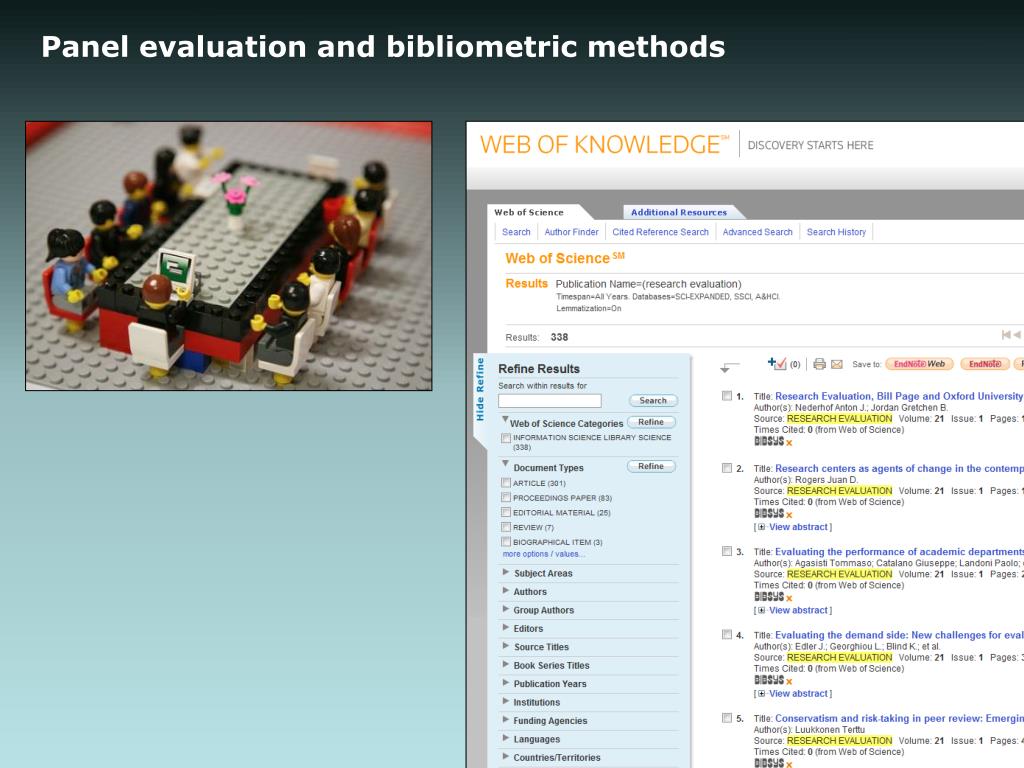Expand the Institutions refine section

[x=505, y=701]
